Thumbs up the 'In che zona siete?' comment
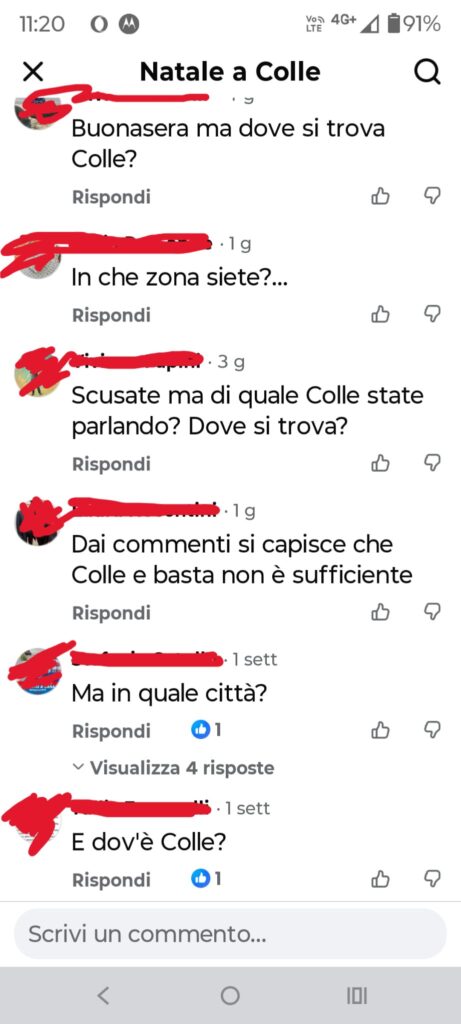The image size is (461, 1024). (x=380, y=315)
